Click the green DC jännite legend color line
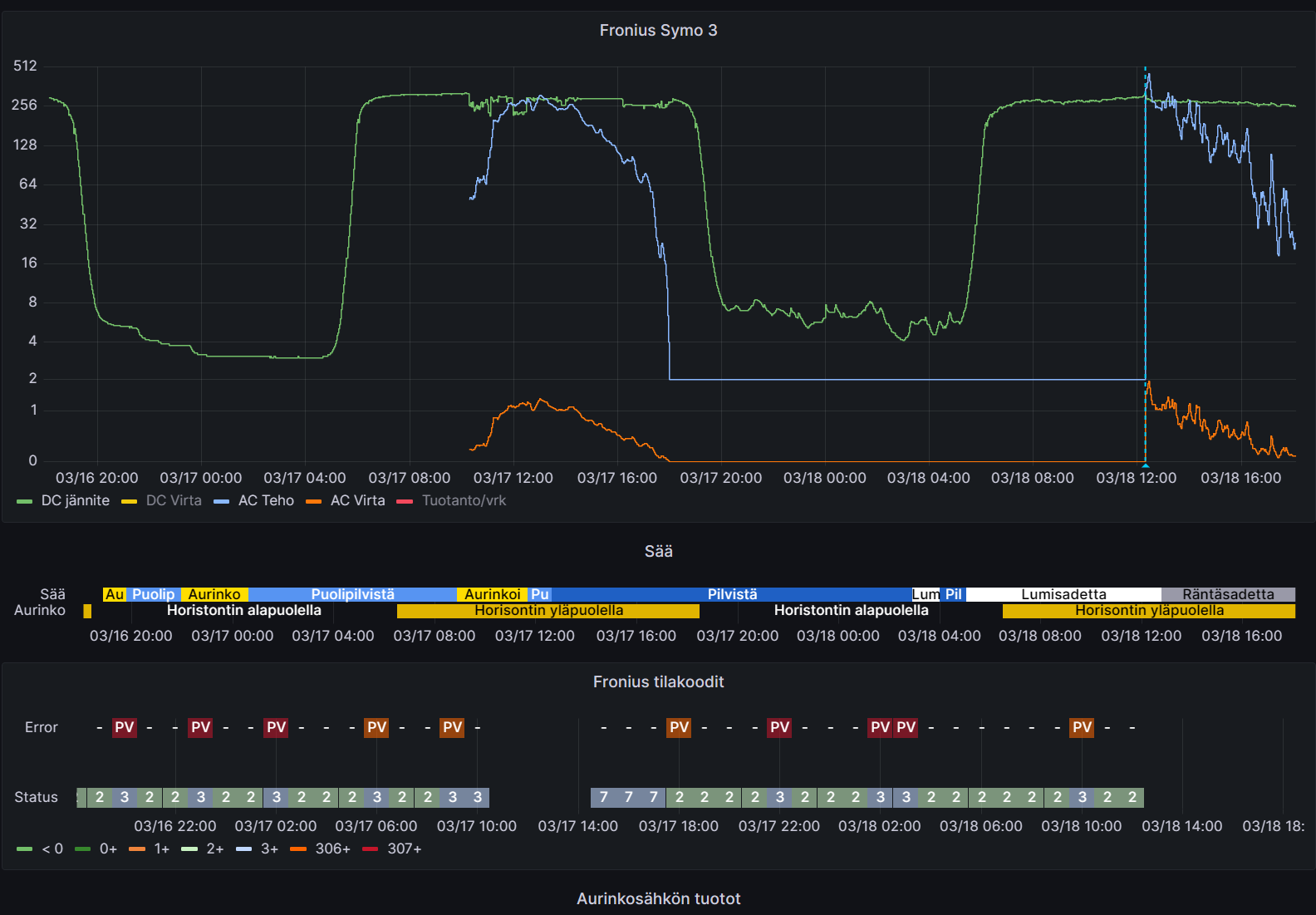Image resolution: width=1316 pixels, height=915 pixels. pos(24,501)
